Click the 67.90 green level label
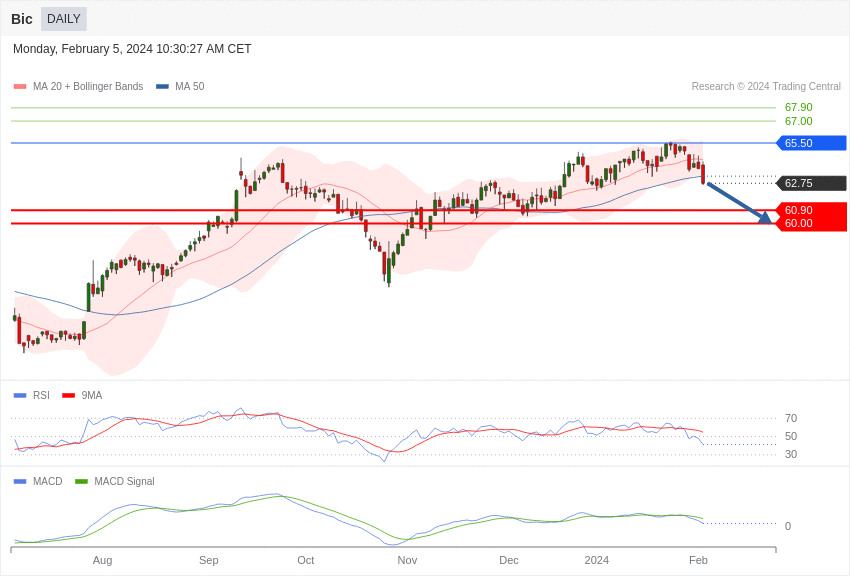The height and width of the screenshot is (576, 850). 798,107
